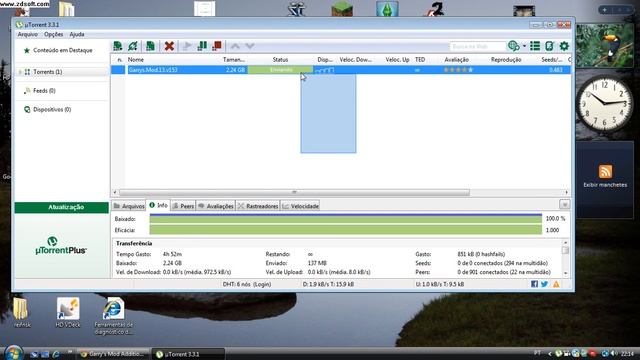Open HD VDeck desktop shortcut
The width and height of the screenshot is (640, 360).
pos(68,313)
